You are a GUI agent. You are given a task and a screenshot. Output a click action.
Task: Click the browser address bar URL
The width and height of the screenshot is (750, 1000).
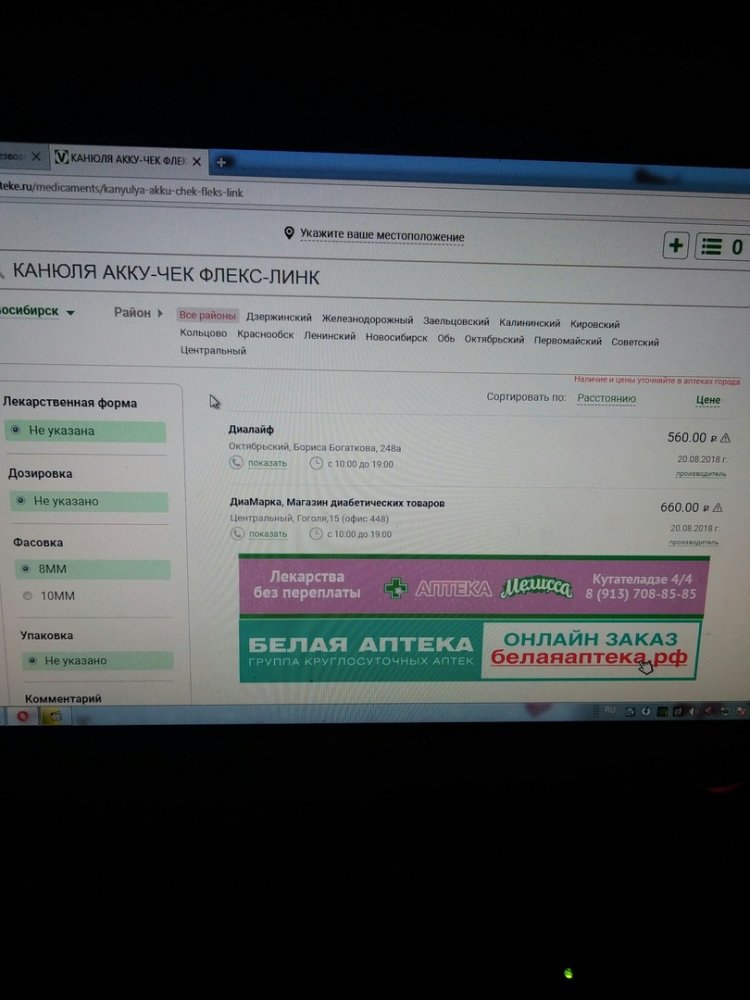(x=130, y=191)
